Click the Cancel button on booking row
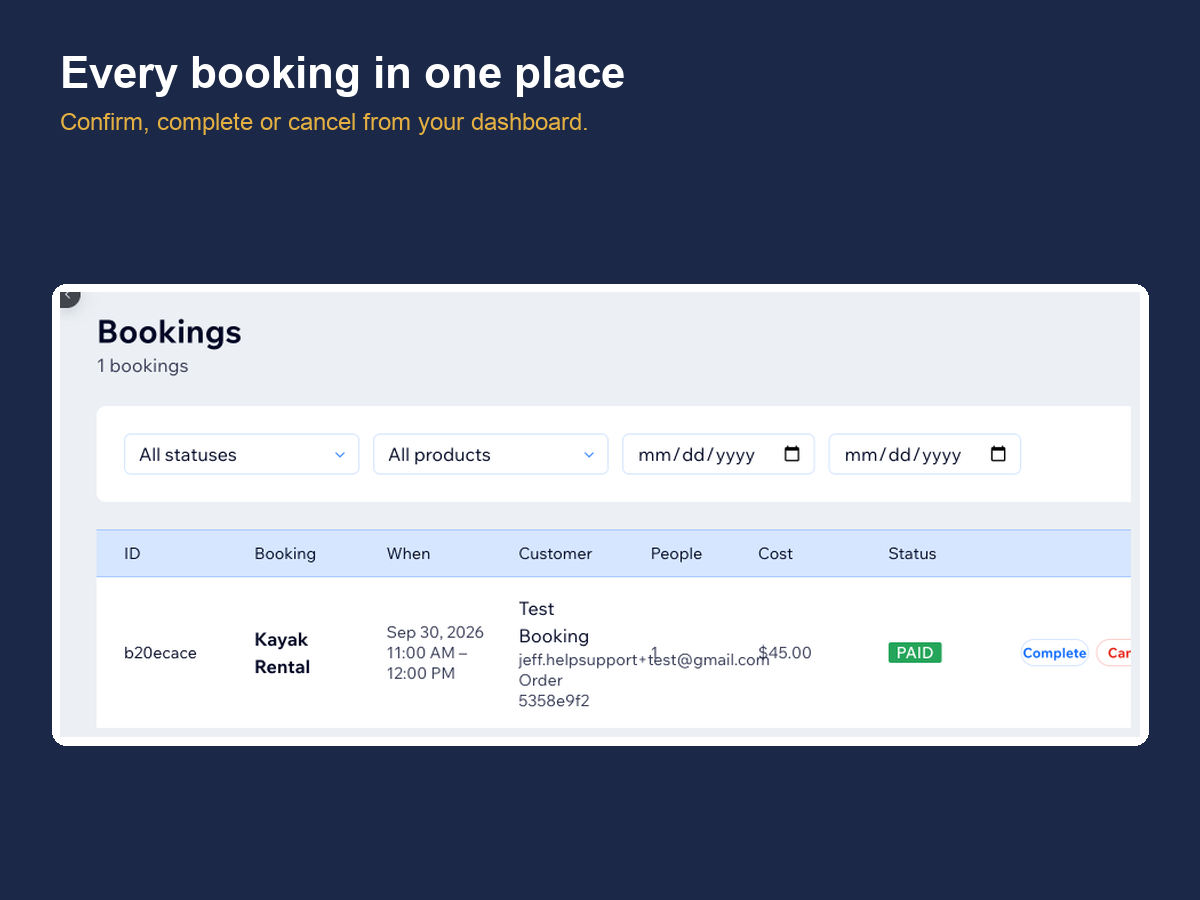Screen dimensions: 1200x900 [1114, 653]
